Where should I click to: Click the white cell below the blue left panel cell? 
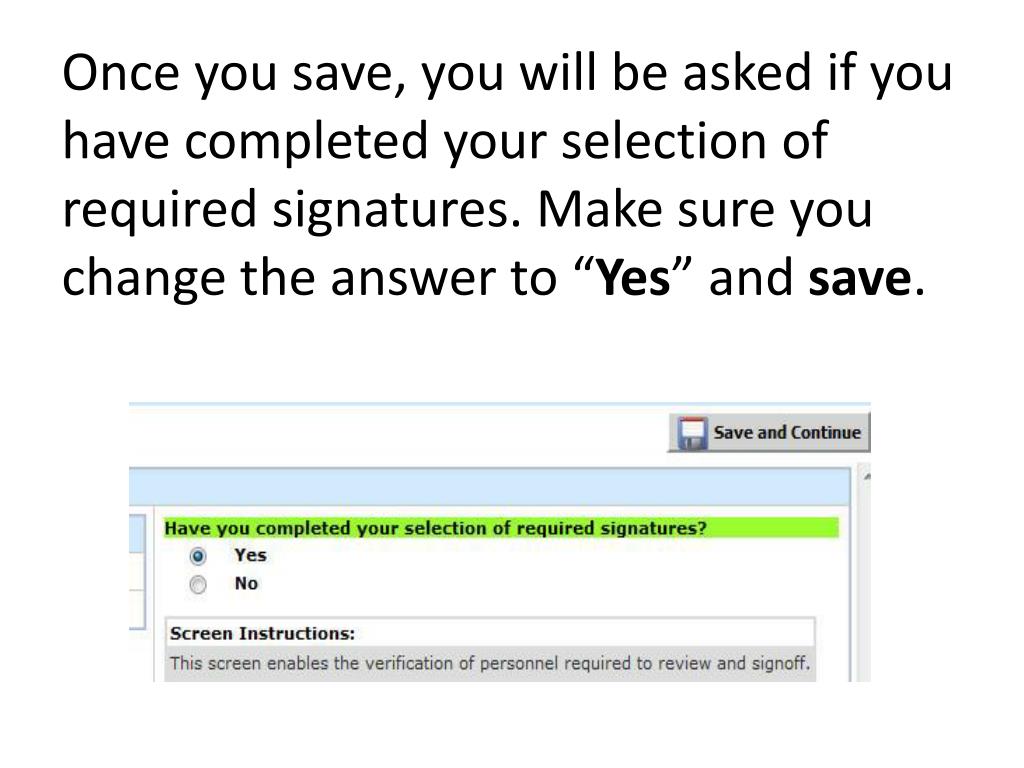tap(136, 571)
